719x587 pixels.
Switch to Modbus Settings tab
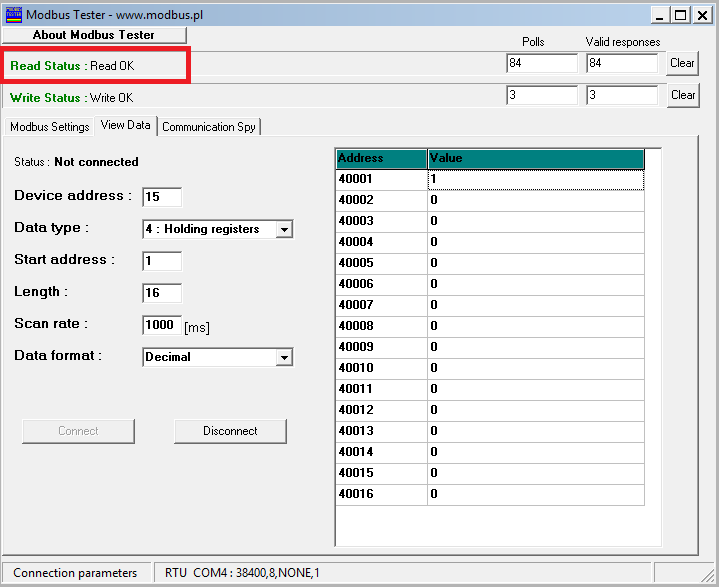pos(50,127)
